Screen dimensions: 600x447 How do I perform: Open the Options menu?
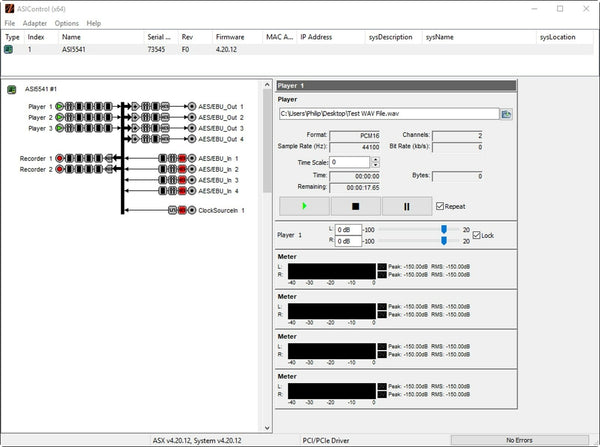pos(66,23)
